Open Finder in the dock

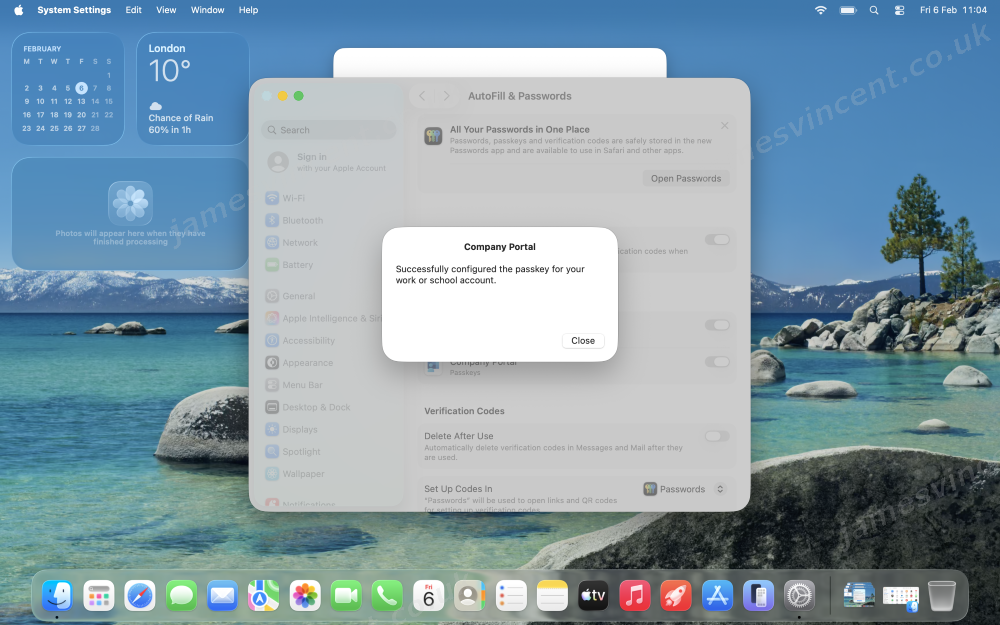[x=58, y=597]
